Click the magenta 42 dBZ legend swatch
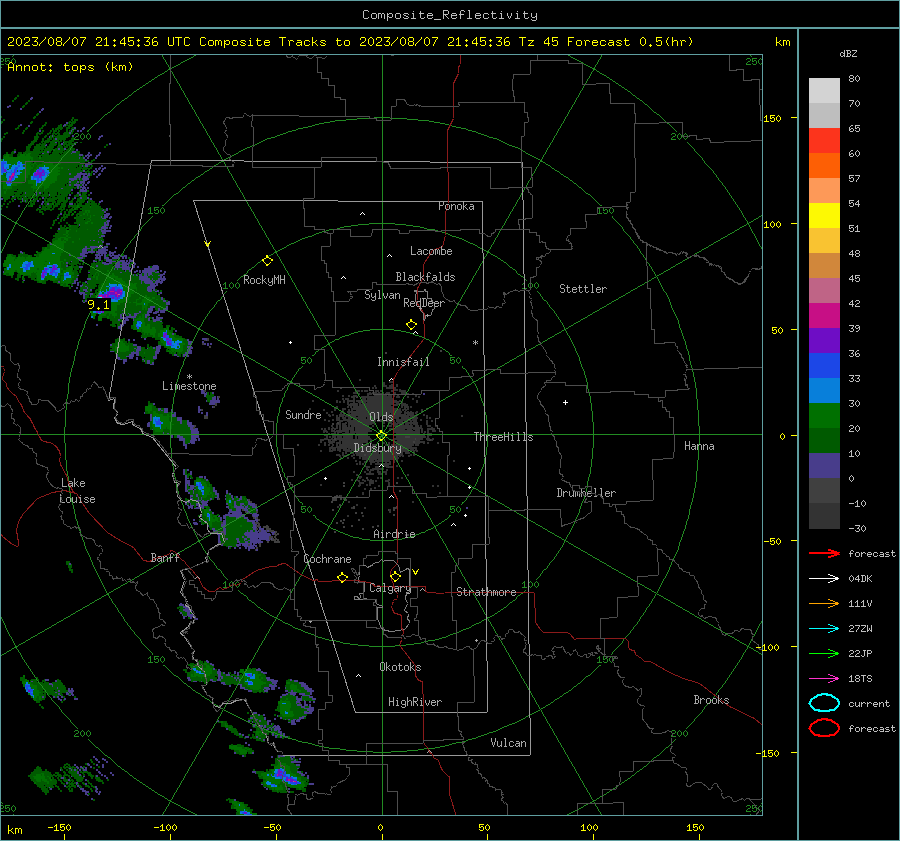900x841 pixels. point(824,315)
